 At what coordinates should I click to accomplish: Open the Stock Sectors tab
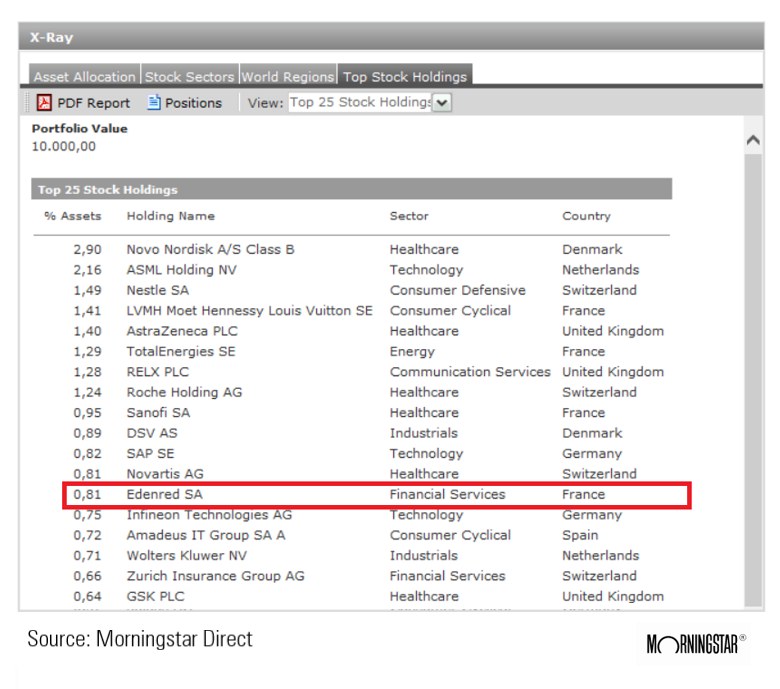click(189, 76)
